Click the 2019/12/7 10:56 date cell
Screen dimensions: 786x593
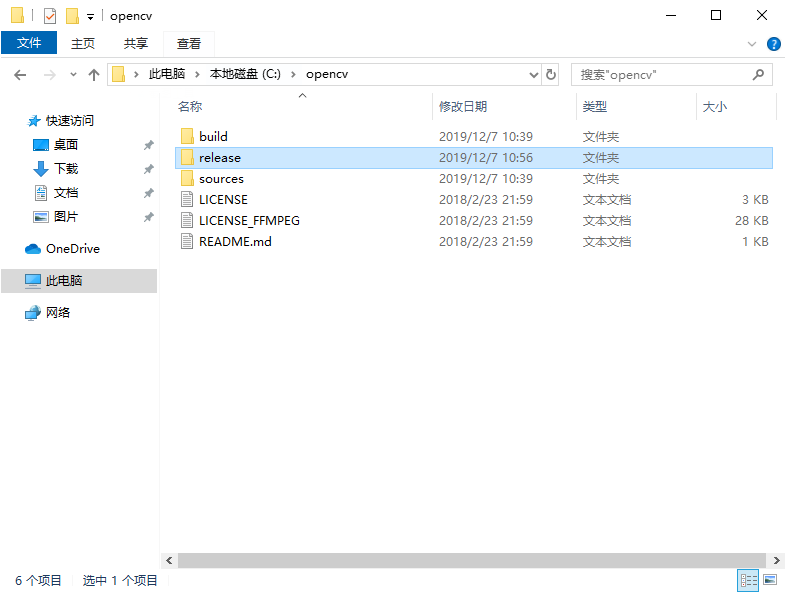pyautogui.click(x=486, y=157)
